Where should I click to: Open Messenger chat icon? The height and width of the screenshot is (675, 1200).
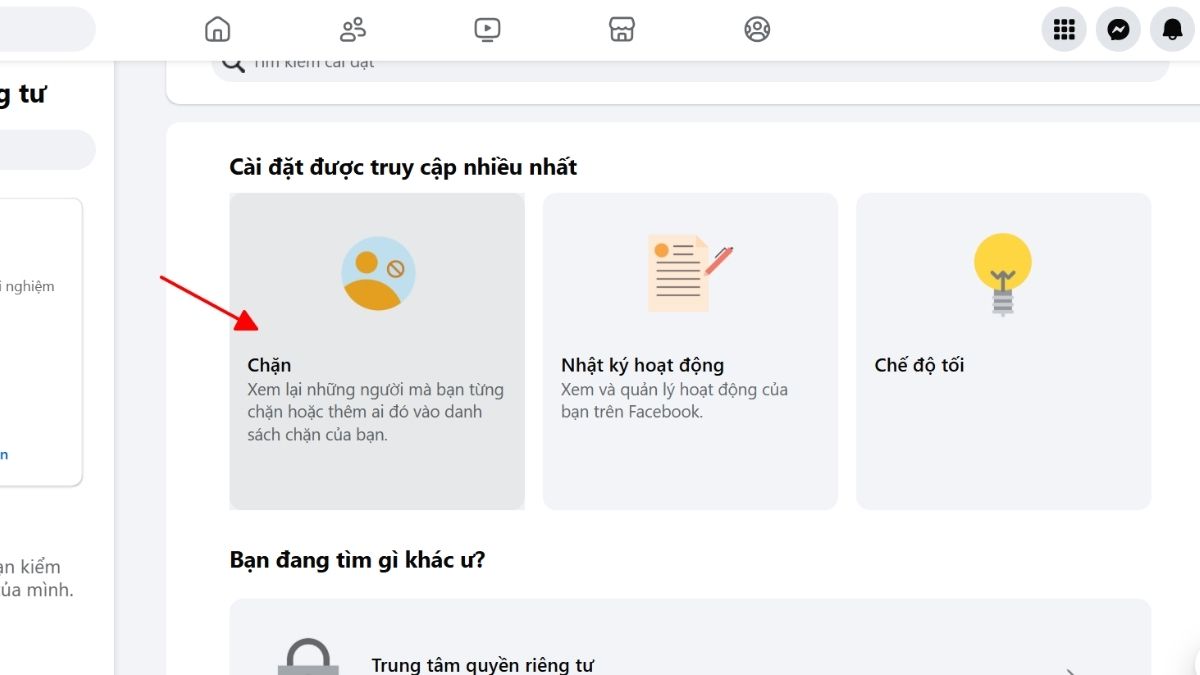click(1118, 30)
